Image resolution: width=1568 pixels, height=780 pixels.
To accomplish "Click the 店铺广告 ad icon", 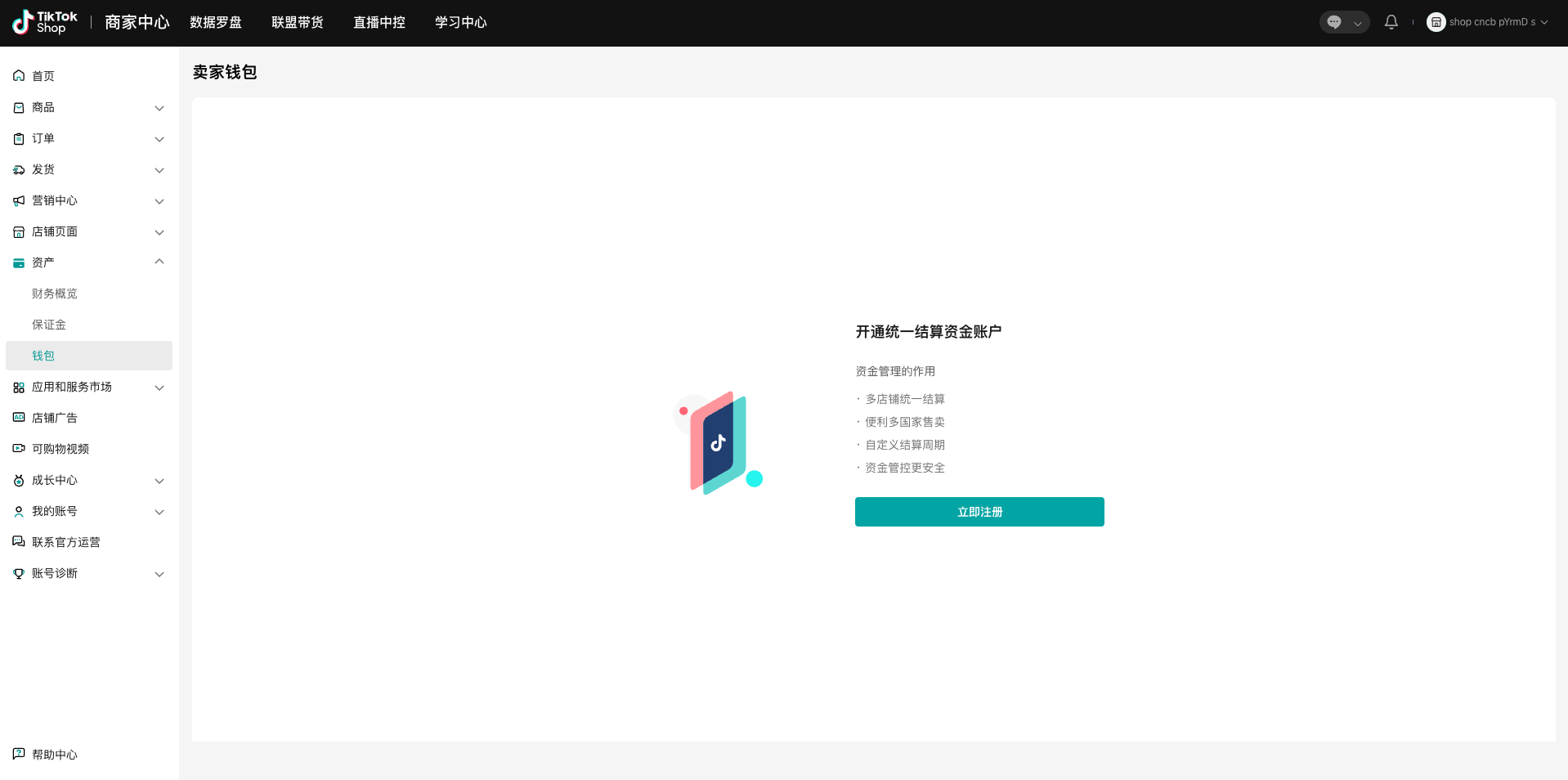I will coord(19,418).
